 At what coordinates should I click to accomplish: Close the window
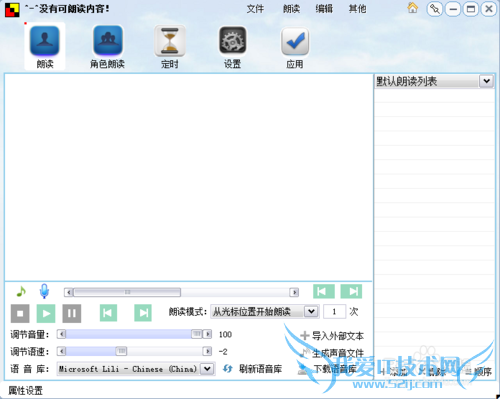489,9
